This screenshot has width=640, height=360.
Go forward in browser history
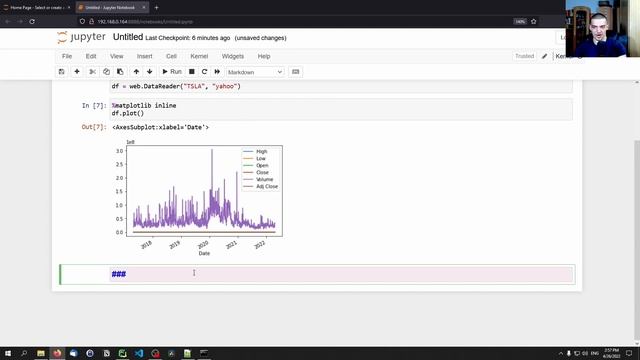[x=20, y=21]
